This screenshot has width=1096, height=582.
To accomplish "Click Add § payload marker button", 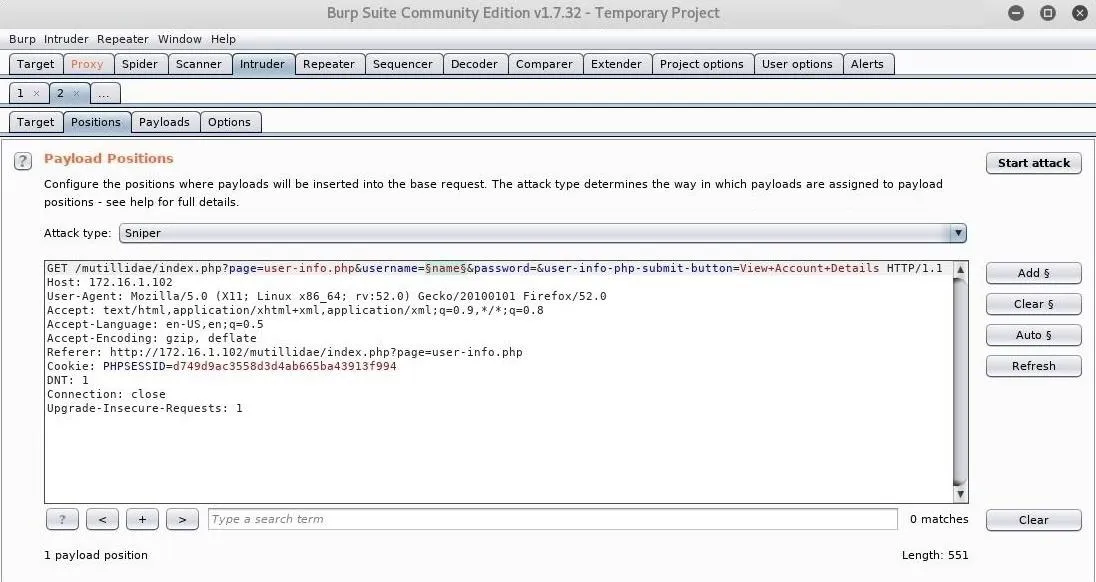I will click(1033, 273).
